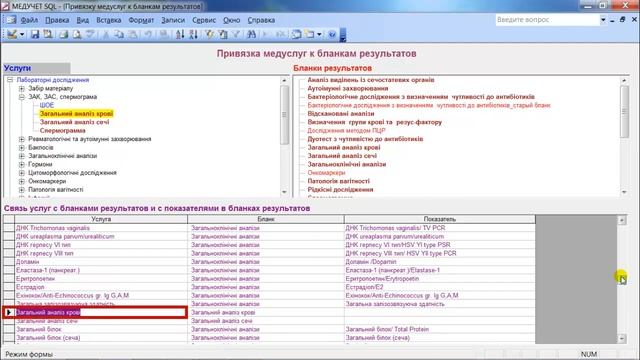Click the Показатель column header
This screenshot has width=640, height=360.
[x=440, y=219]
